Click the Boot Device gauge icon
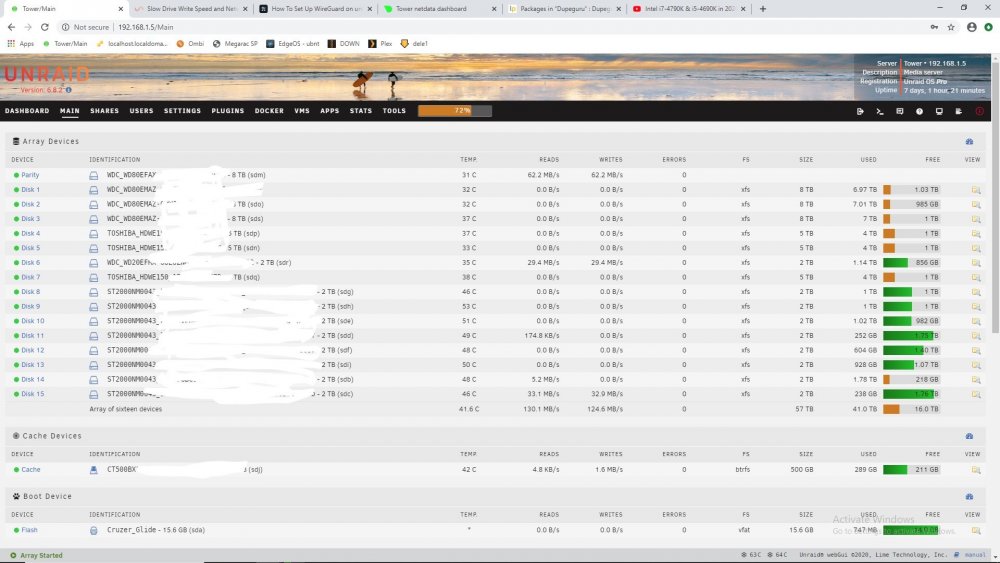 (969, 496)
